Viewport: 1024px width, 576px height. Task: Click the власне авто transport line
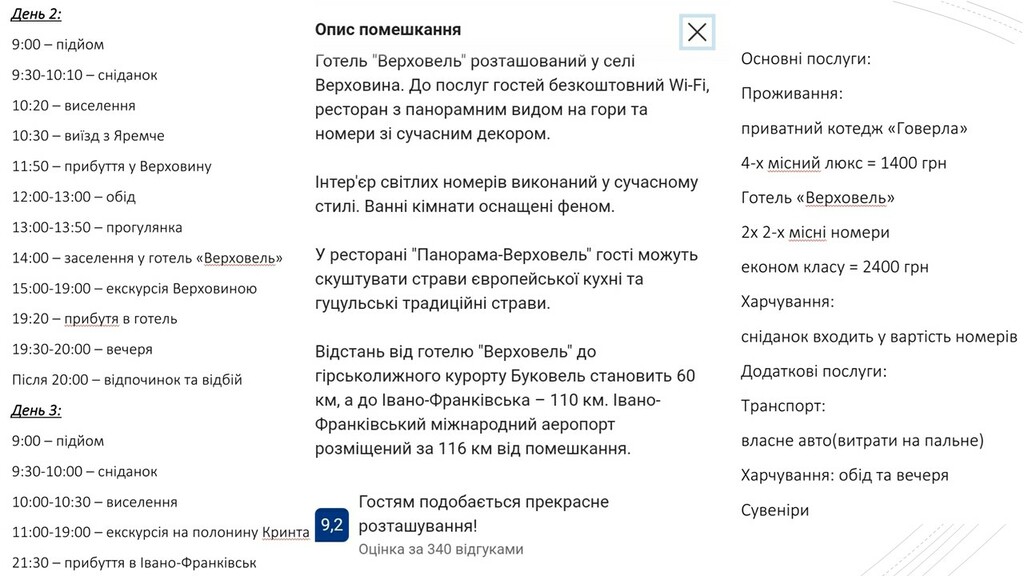pyautogui.click(x=862, y=441)
